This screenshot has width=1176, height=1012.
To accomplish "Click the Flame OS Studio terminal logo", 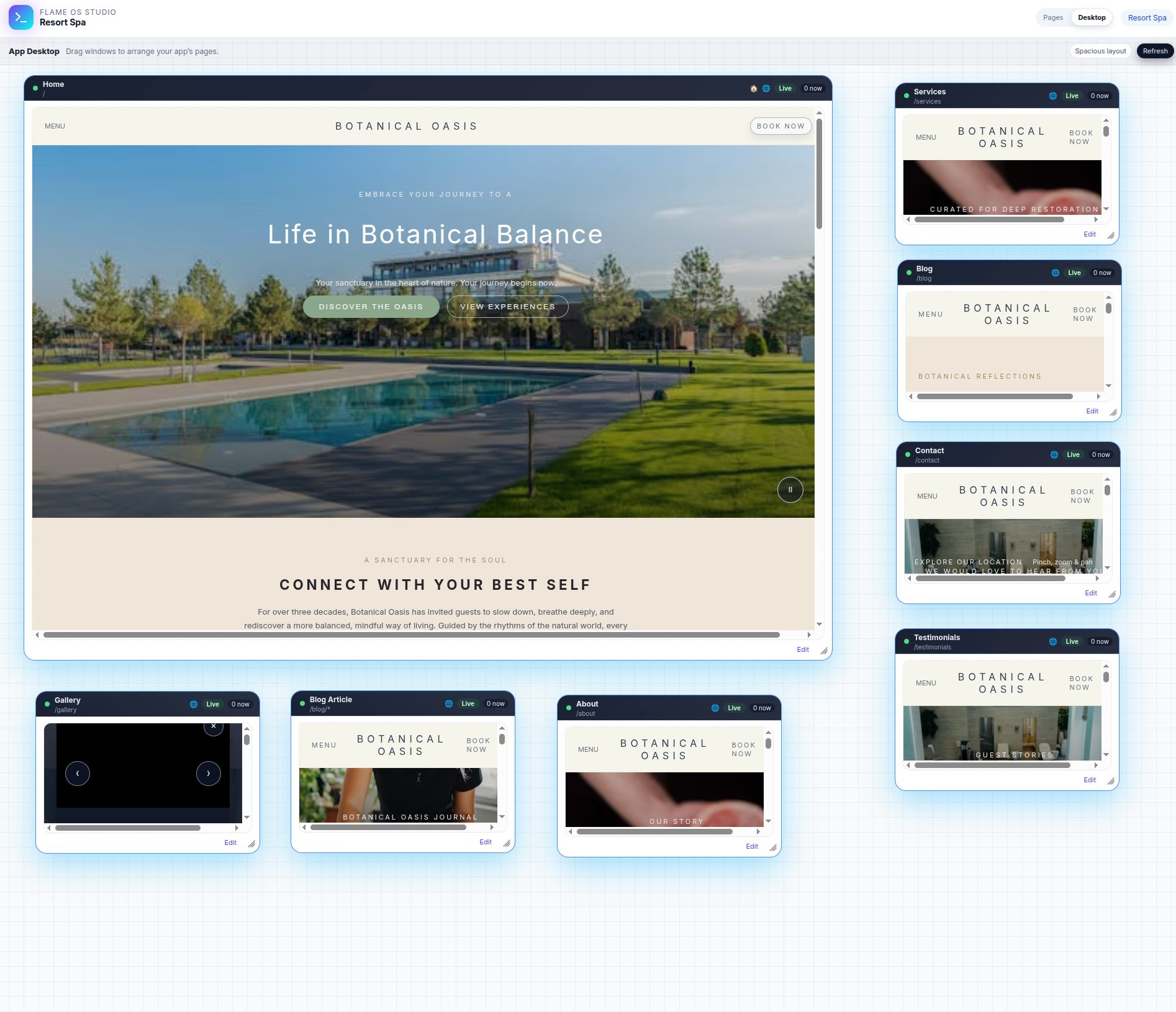I will tap(20, 17).
